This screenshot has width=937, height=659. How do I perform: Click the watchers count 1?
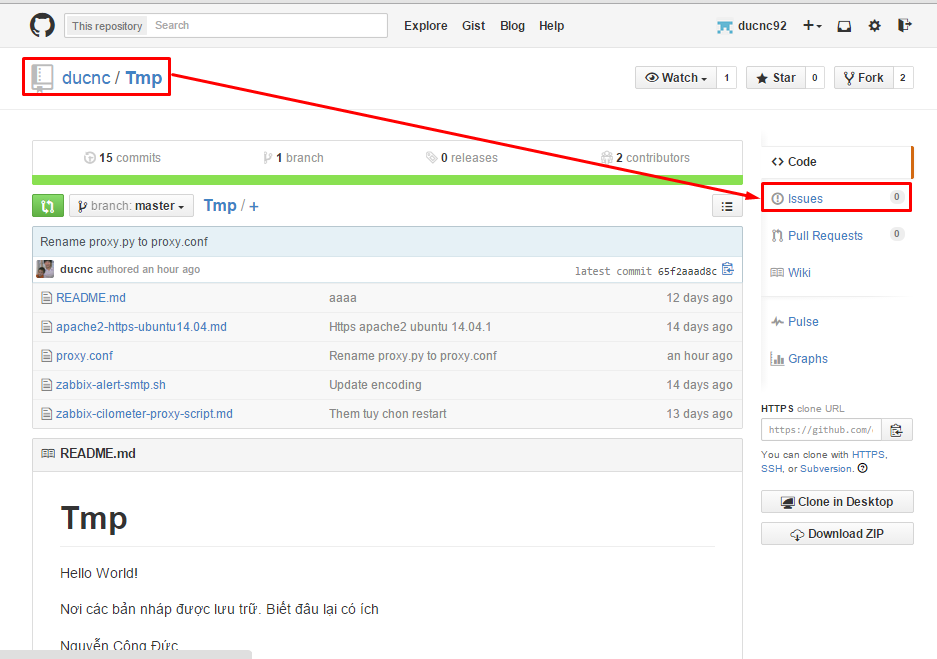[x=727, y=78]
